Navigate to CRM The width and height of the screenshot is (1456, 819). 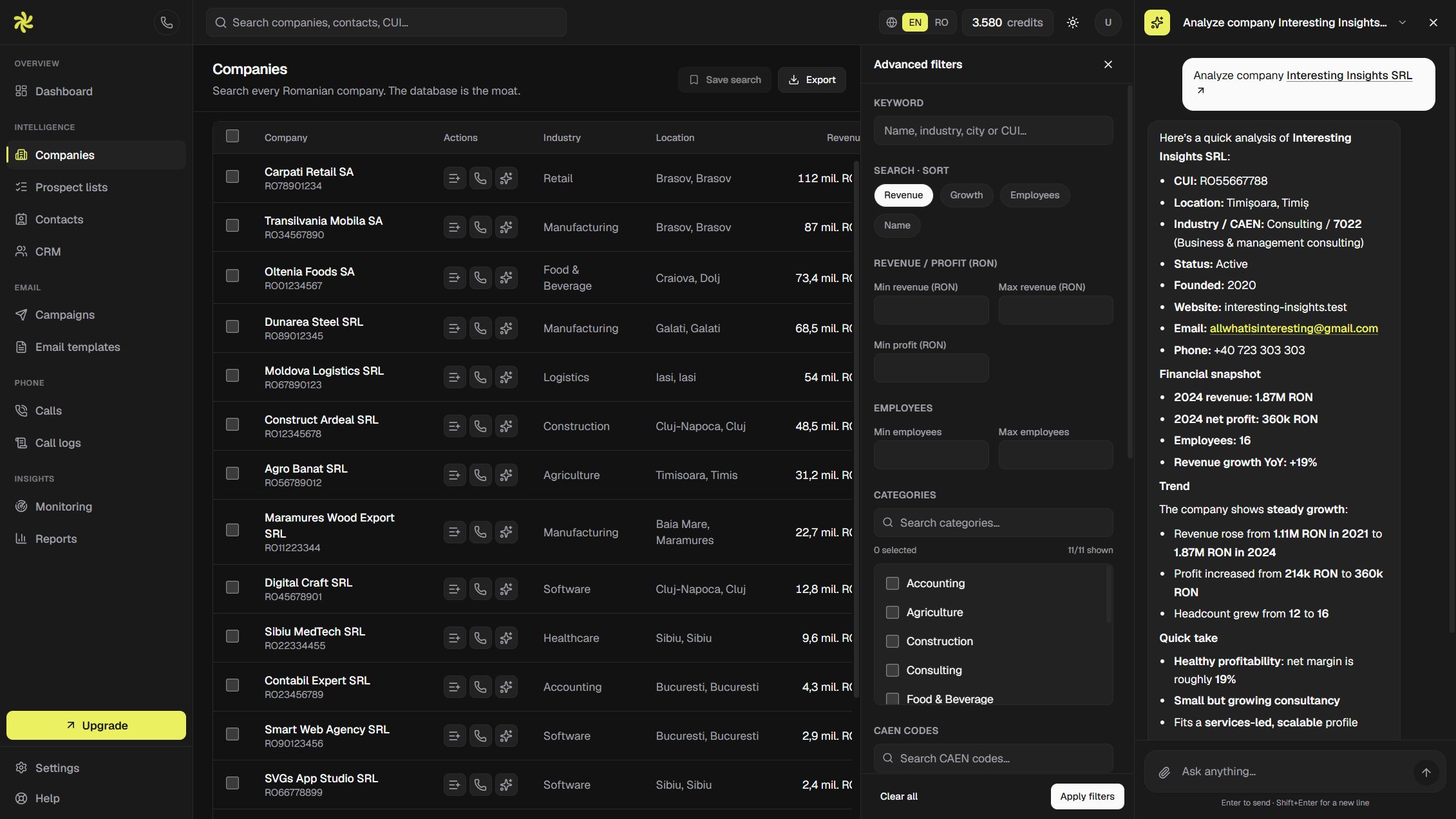click(96, 252)
